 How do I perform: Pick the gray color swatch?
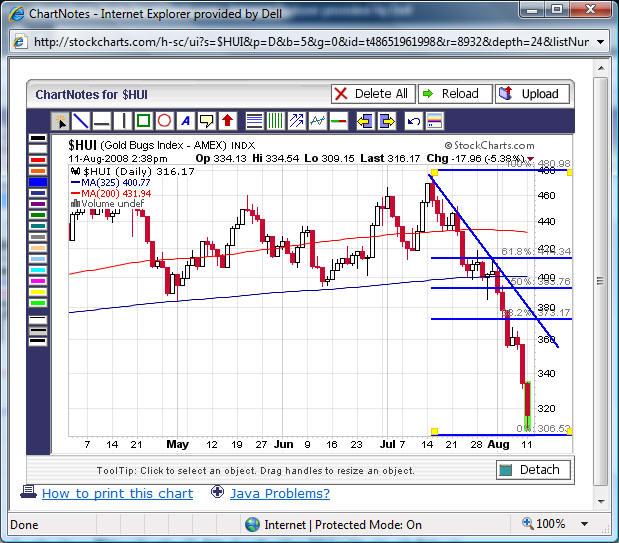click(x=38, y=237)
